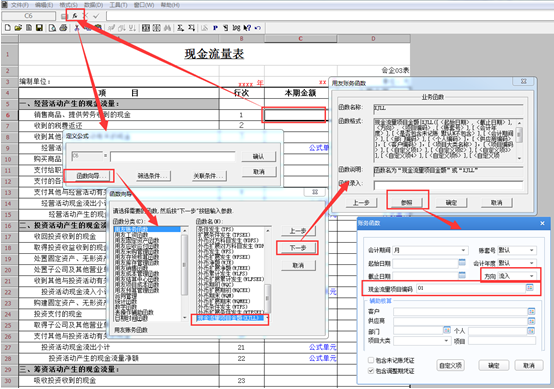This screenshot has width=554, height=389.
Task: Click the lookup icon for 个人 field
Action: [531, 330]
